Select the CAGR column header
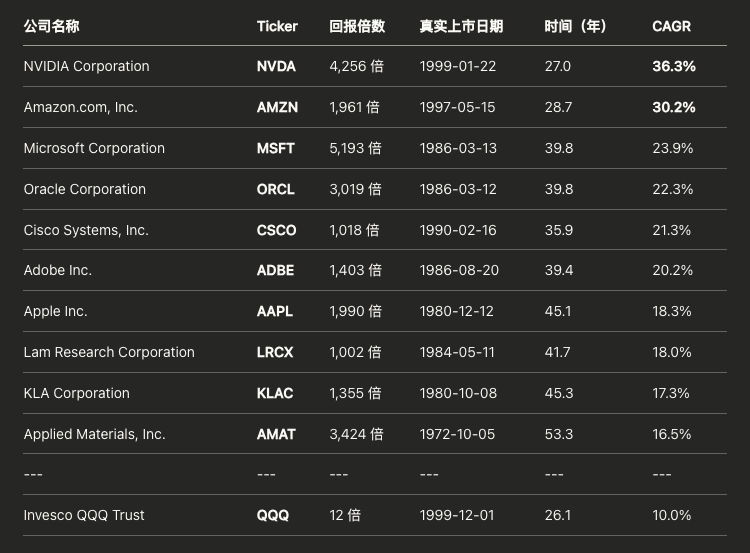 coord(671,26)
